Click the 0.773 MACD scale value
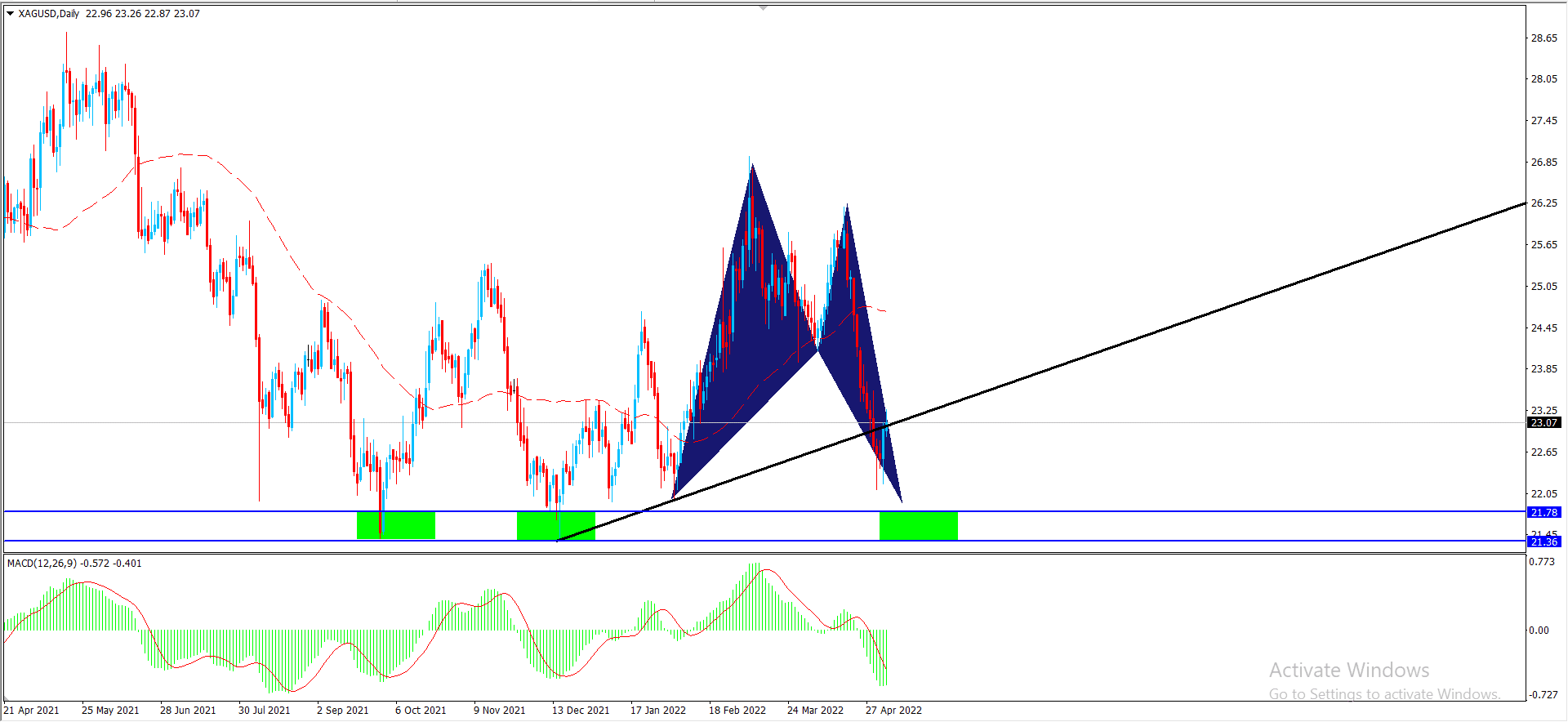The width and height of the screenshot is (1568, 722). coord(1542,562)
